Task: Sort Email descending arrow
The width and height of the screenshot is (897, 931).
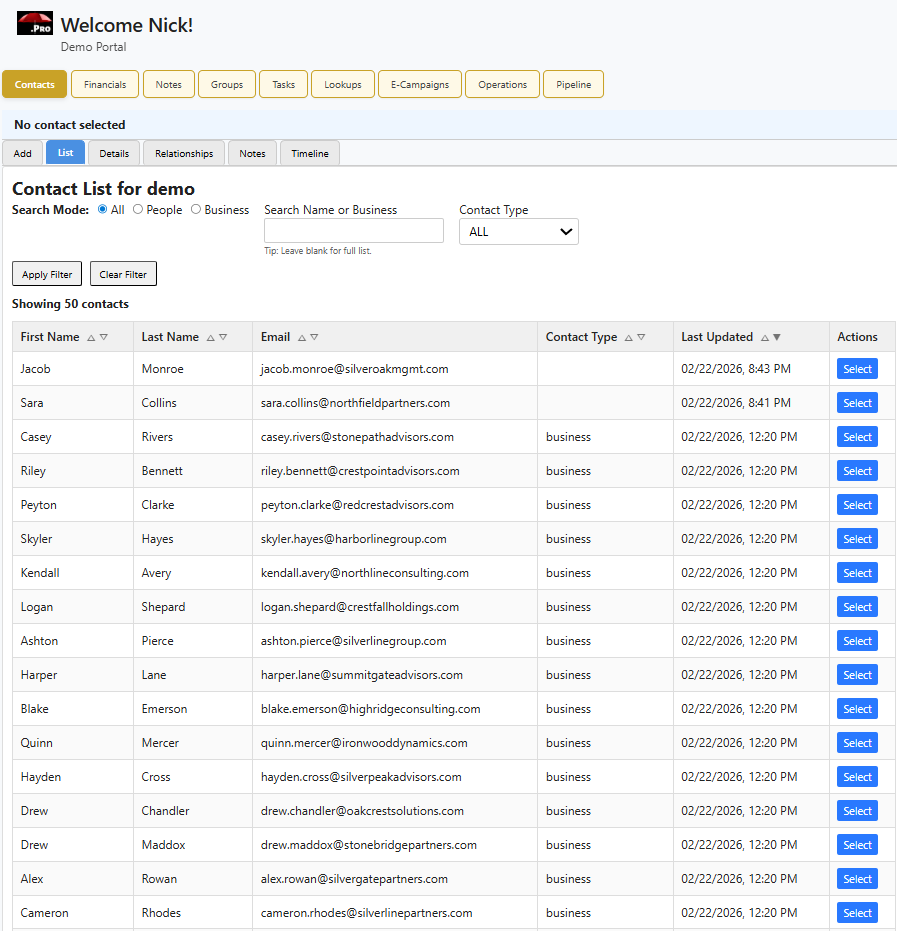Action: (x=315, y=337)
